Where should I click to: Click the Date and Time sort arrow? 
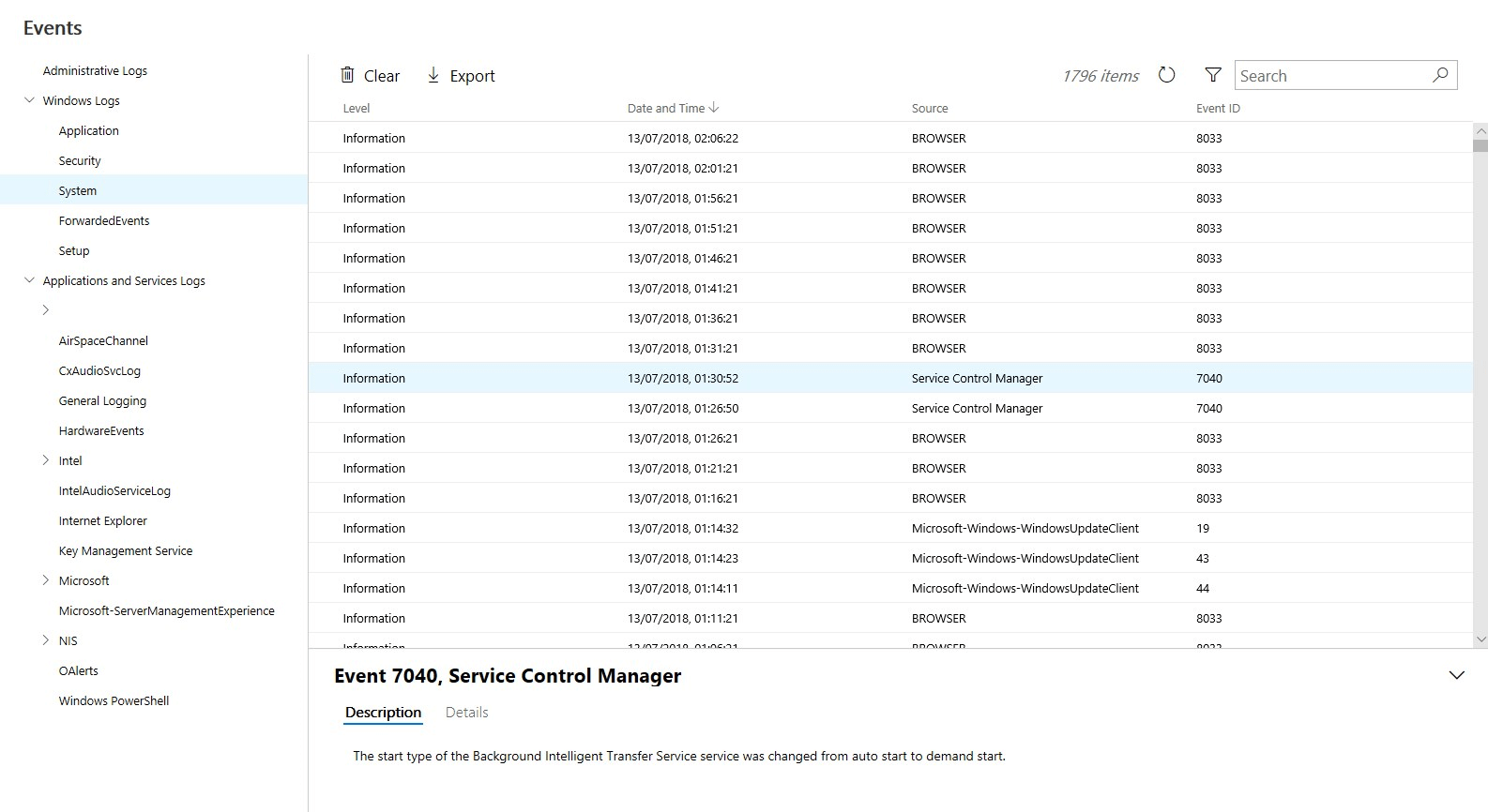[x=714, y=108]
